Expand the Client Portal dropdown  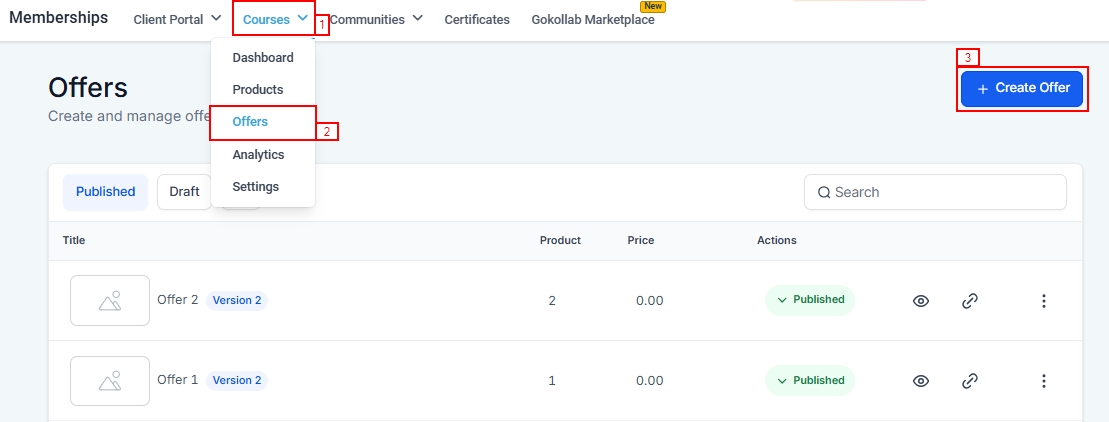coord(177,19)
